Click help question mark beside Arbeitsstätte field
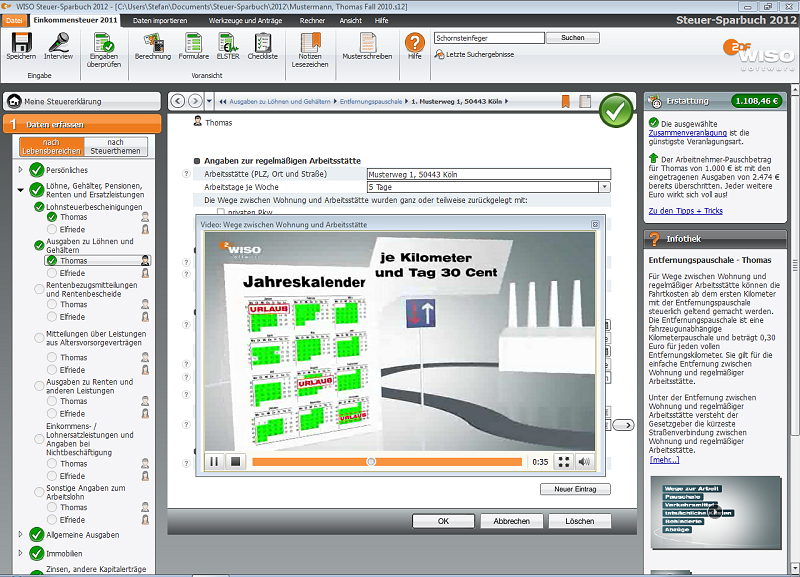Image resolution: width=800 pixels, height=577 pixels. pos(186,174)
